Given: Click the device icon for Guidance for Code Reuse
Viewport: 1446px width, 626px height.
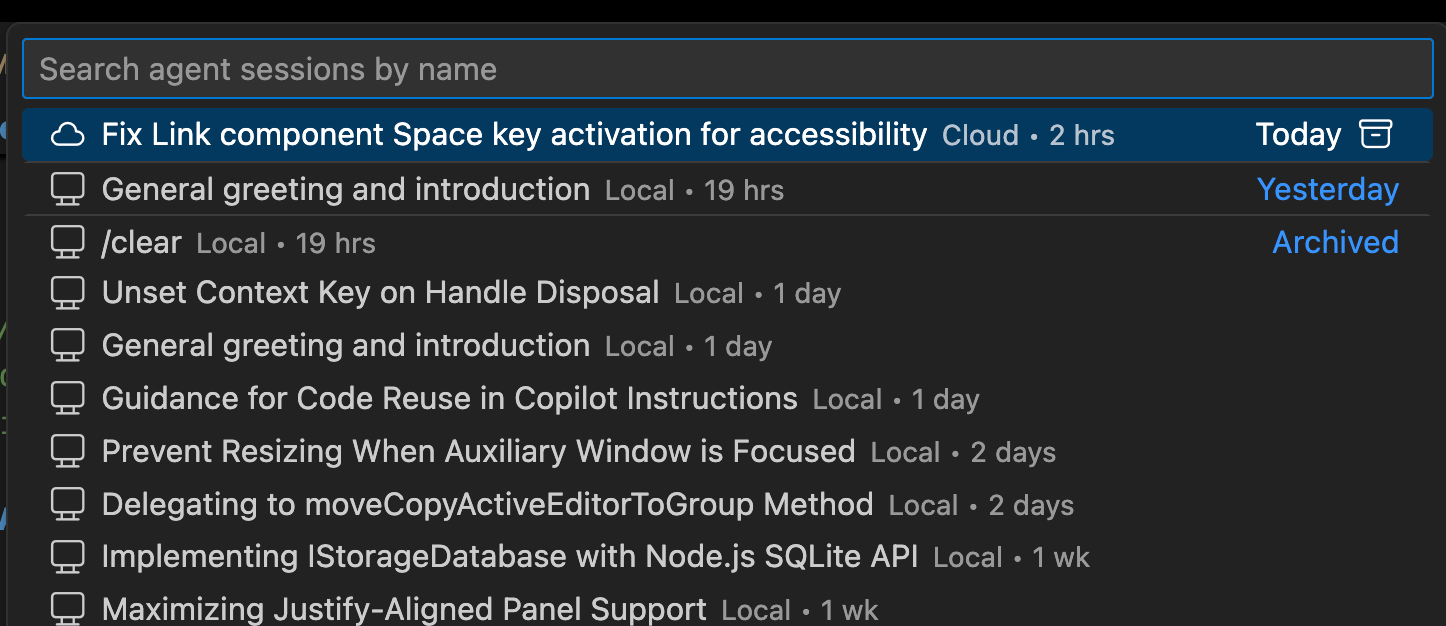Looking at the screenshot, I should point(67,397).
